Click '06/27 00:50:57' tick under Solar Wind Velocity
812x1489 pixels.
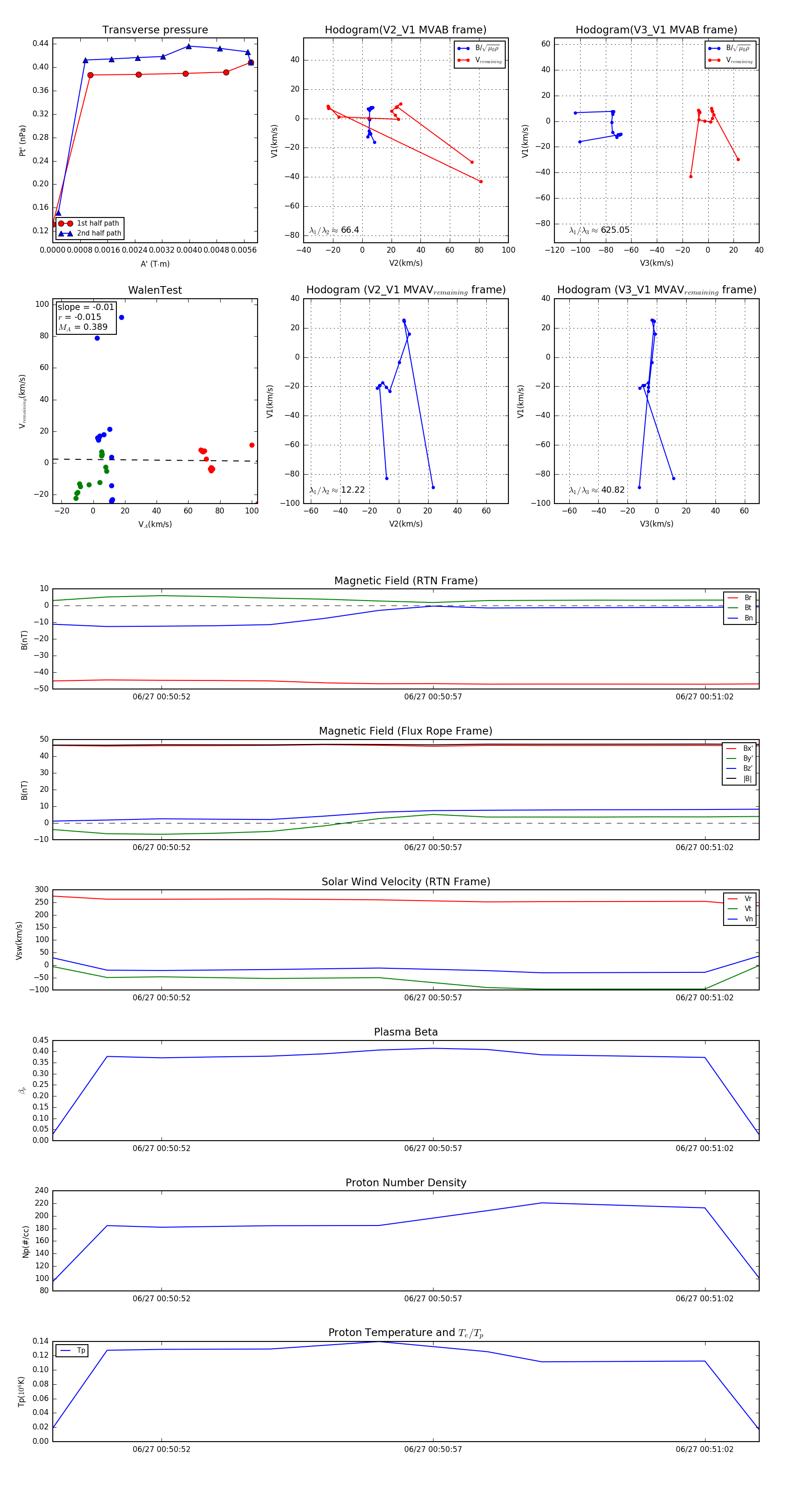click(x=433, y=997)
